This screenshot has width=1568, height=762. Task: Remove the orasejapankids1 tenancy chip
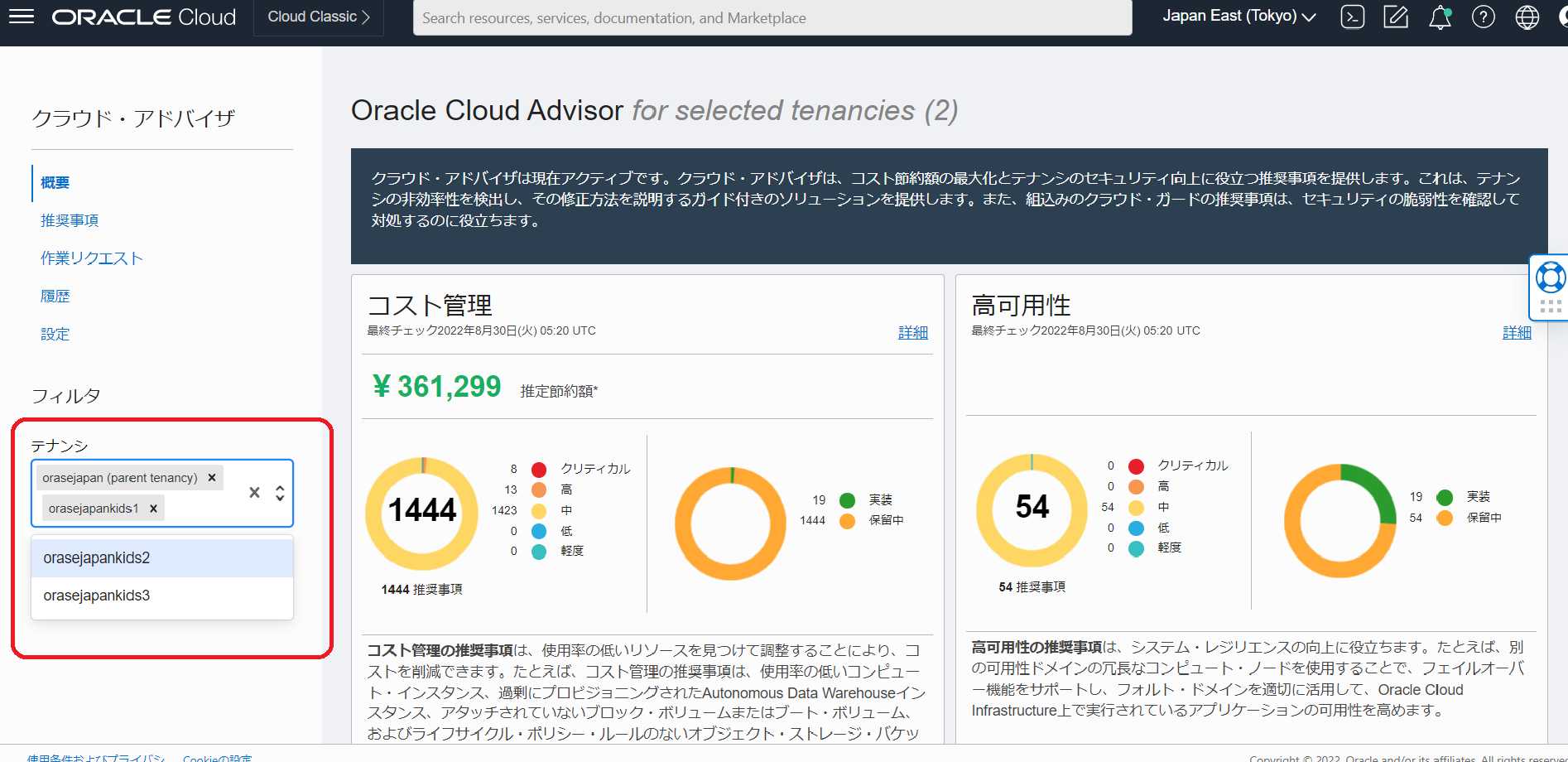(x=152, y=508)
